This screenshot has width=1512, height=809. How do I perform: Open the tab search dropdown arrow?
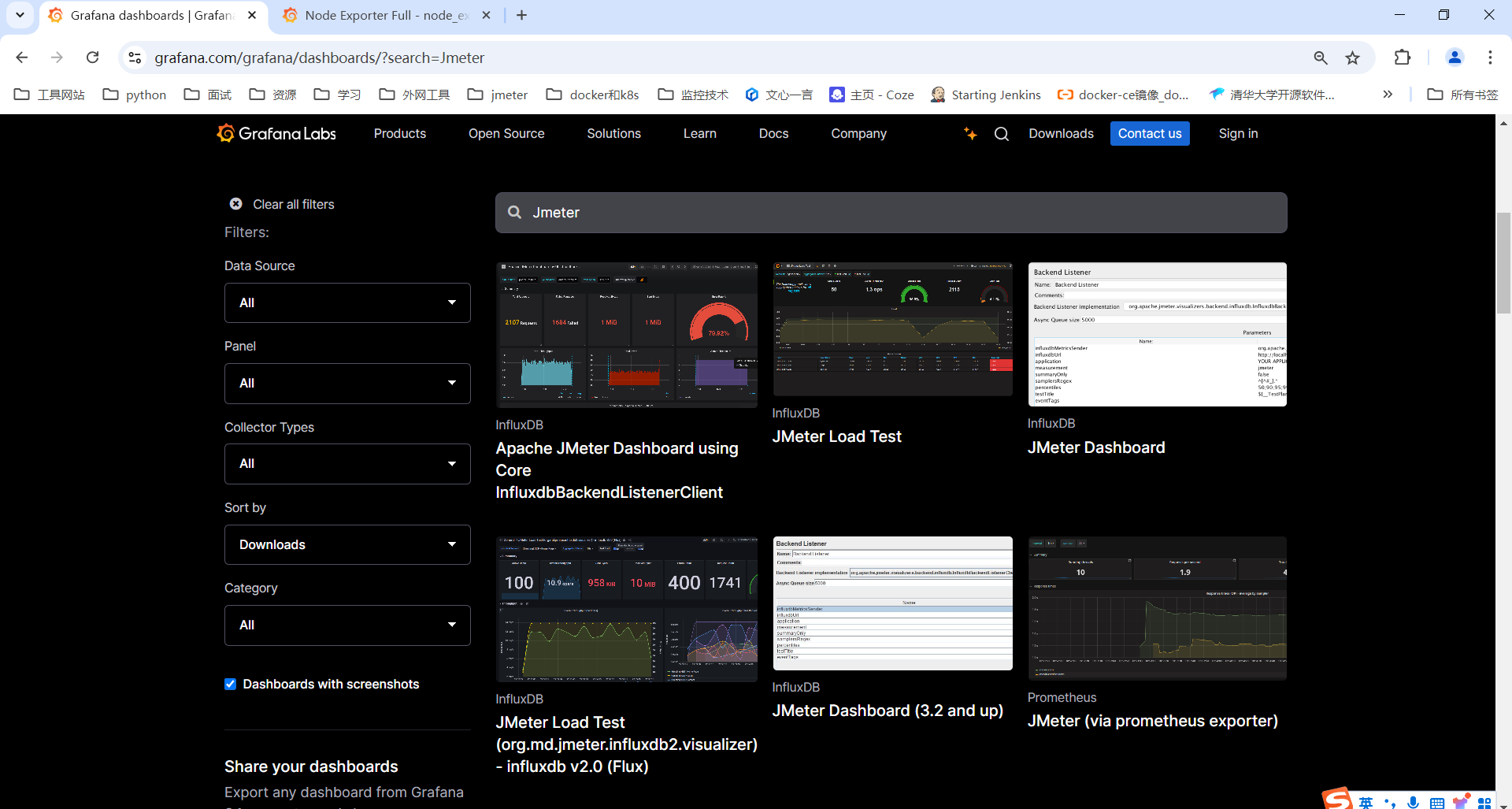coord(20,15)
